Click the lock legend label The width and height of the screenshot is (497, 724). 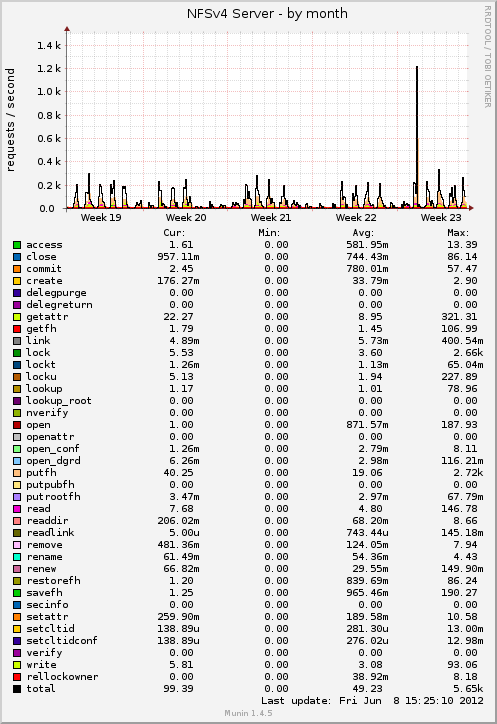[38, 353]
